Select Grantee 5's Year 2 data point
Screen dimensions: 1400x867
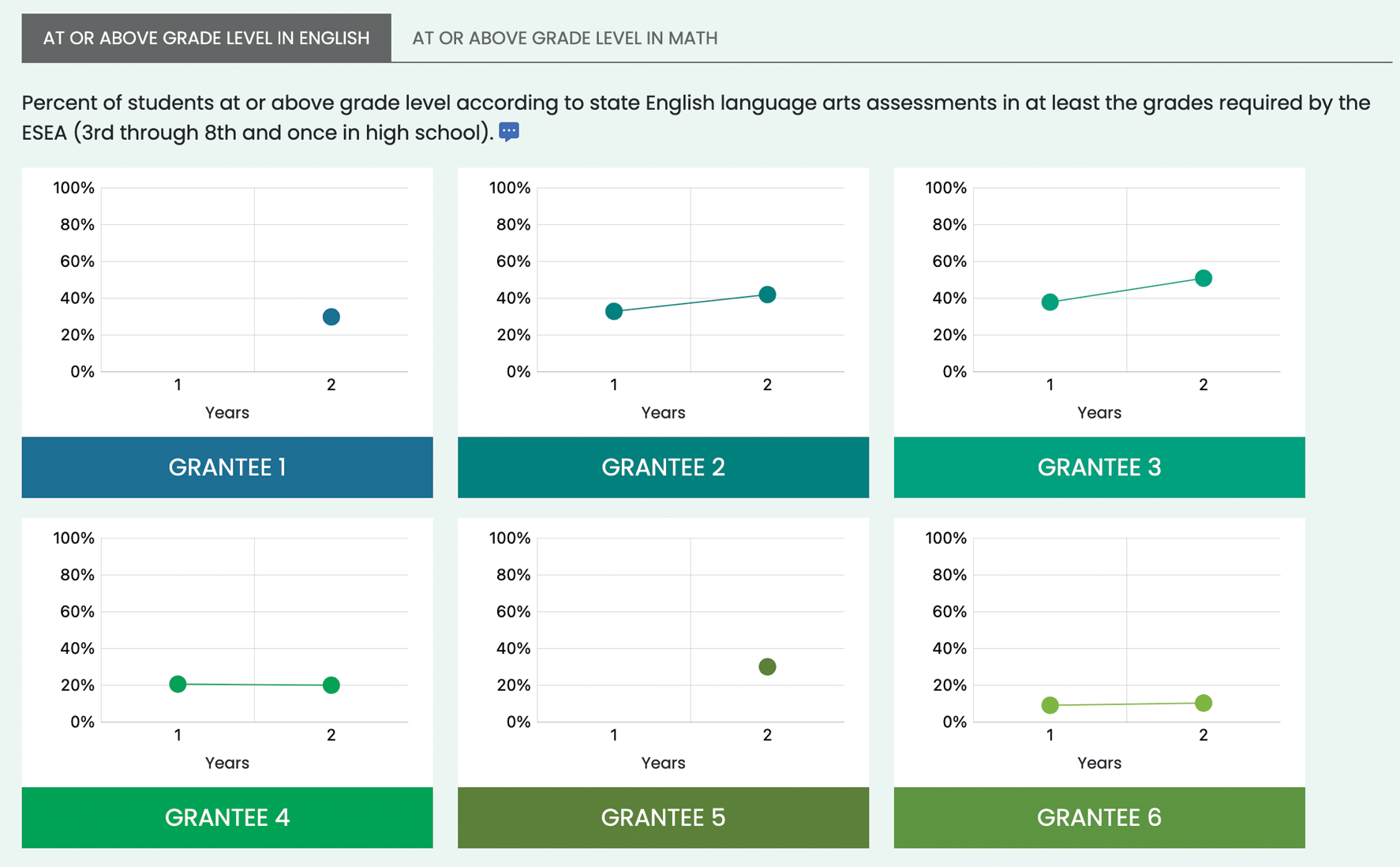767,666
